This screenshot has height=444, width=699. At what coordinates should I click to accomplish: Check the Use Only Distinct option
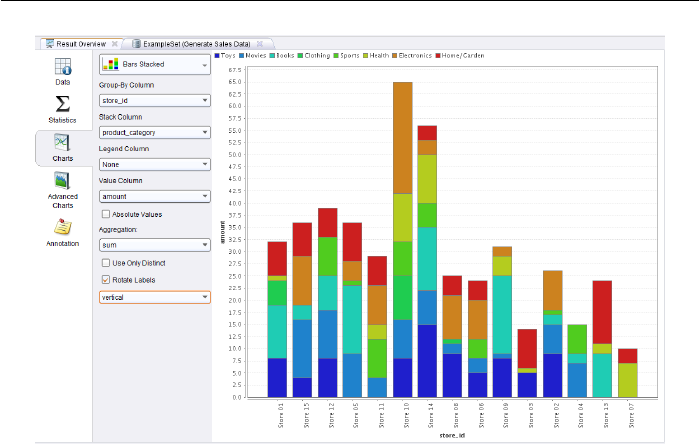tap(106, 262)
